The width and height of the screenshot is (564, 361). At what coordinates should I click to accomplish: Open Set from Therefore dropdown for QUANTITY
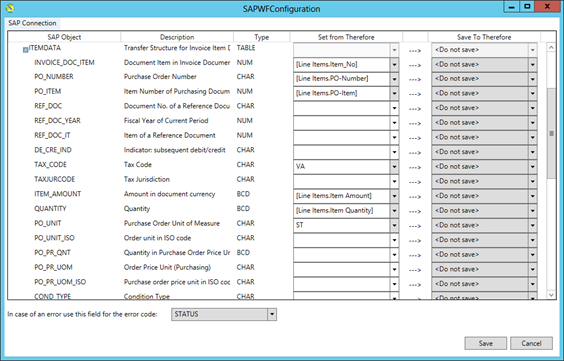(394, 211)
